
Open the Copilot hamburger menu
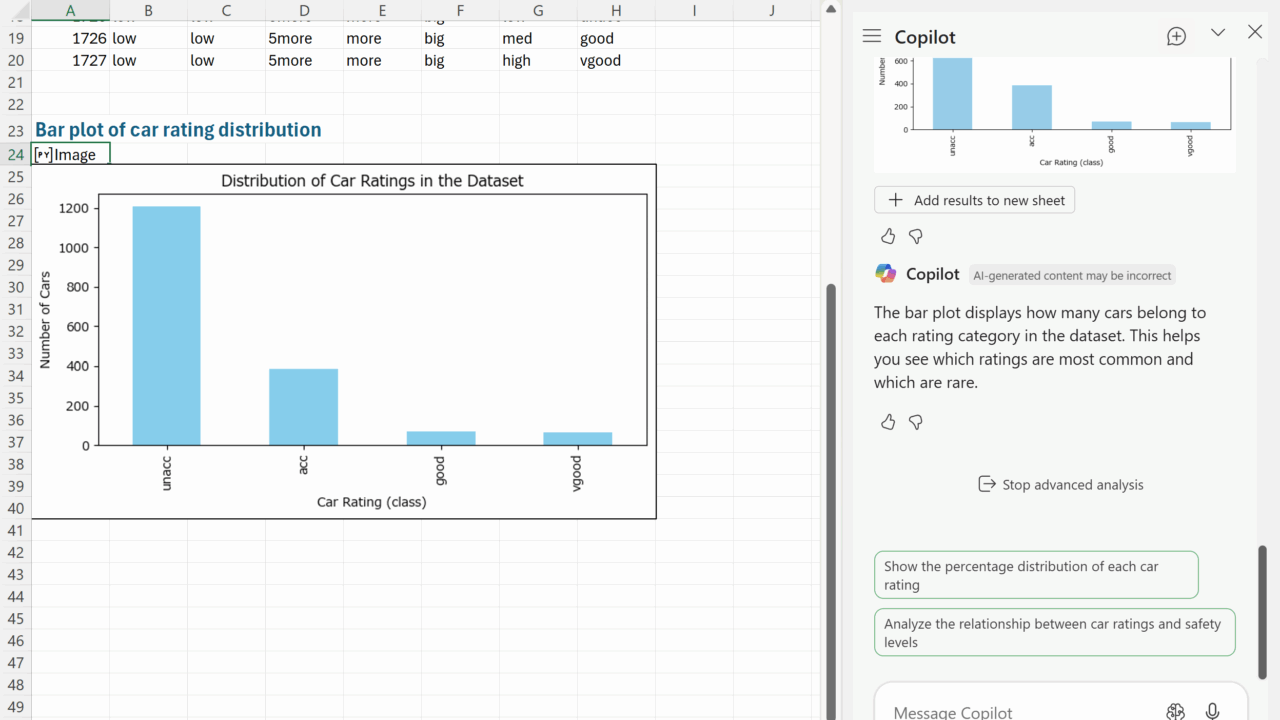pos(871,36)
